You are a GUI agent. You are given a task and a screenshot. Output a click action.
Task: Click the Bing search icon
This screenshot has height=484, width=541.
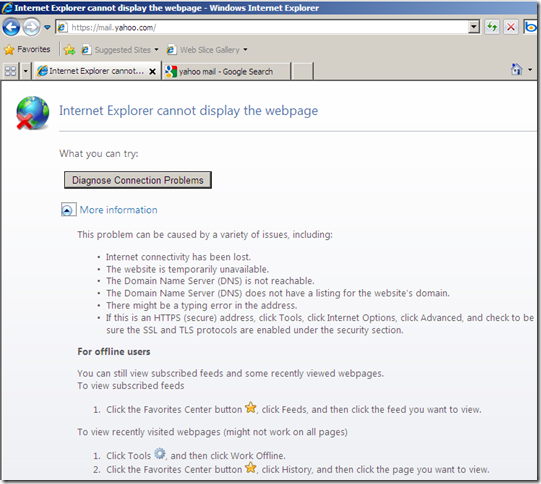(530, 27)
